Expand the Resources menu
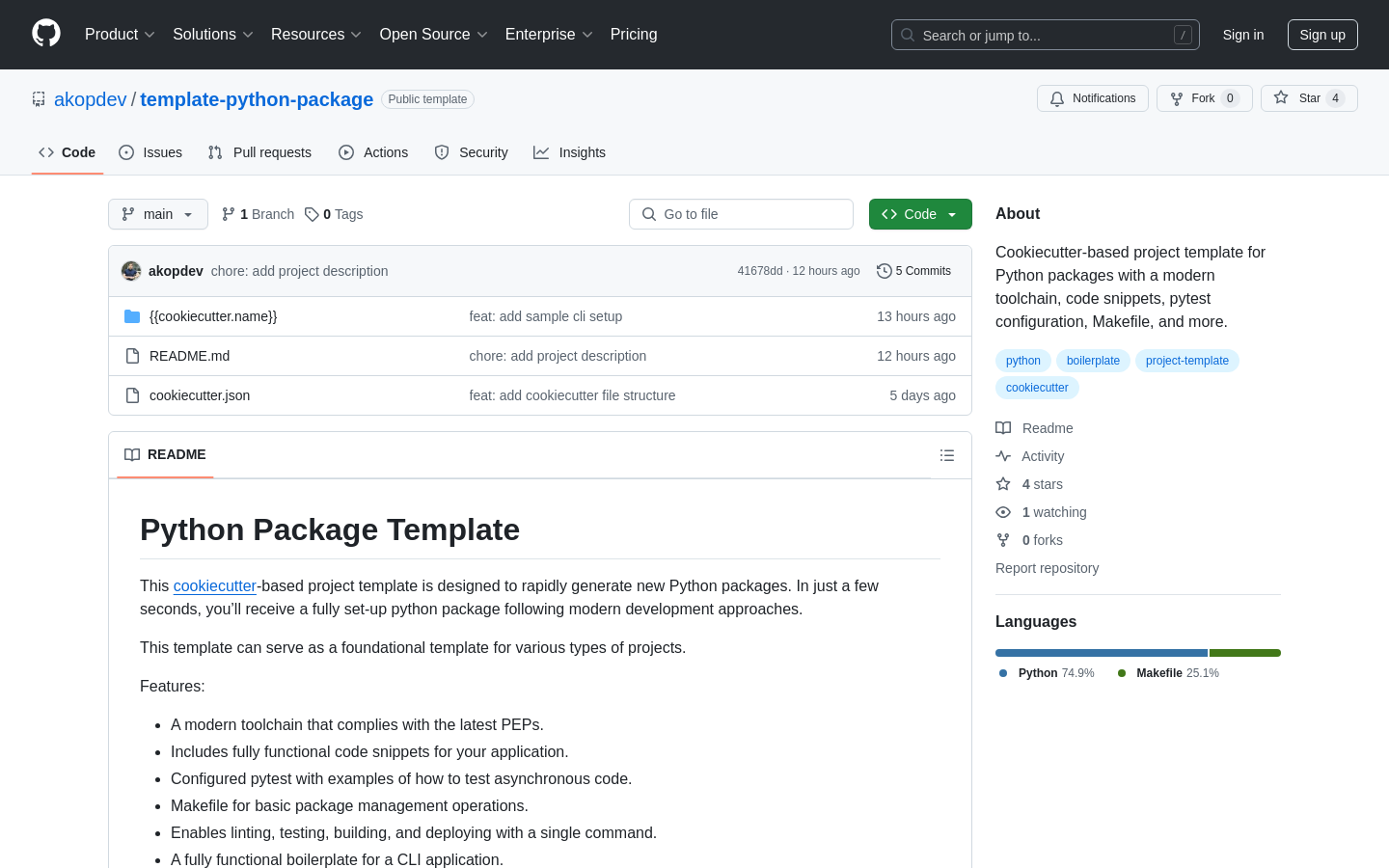The image size is (1389, 868). click(316, 35)
